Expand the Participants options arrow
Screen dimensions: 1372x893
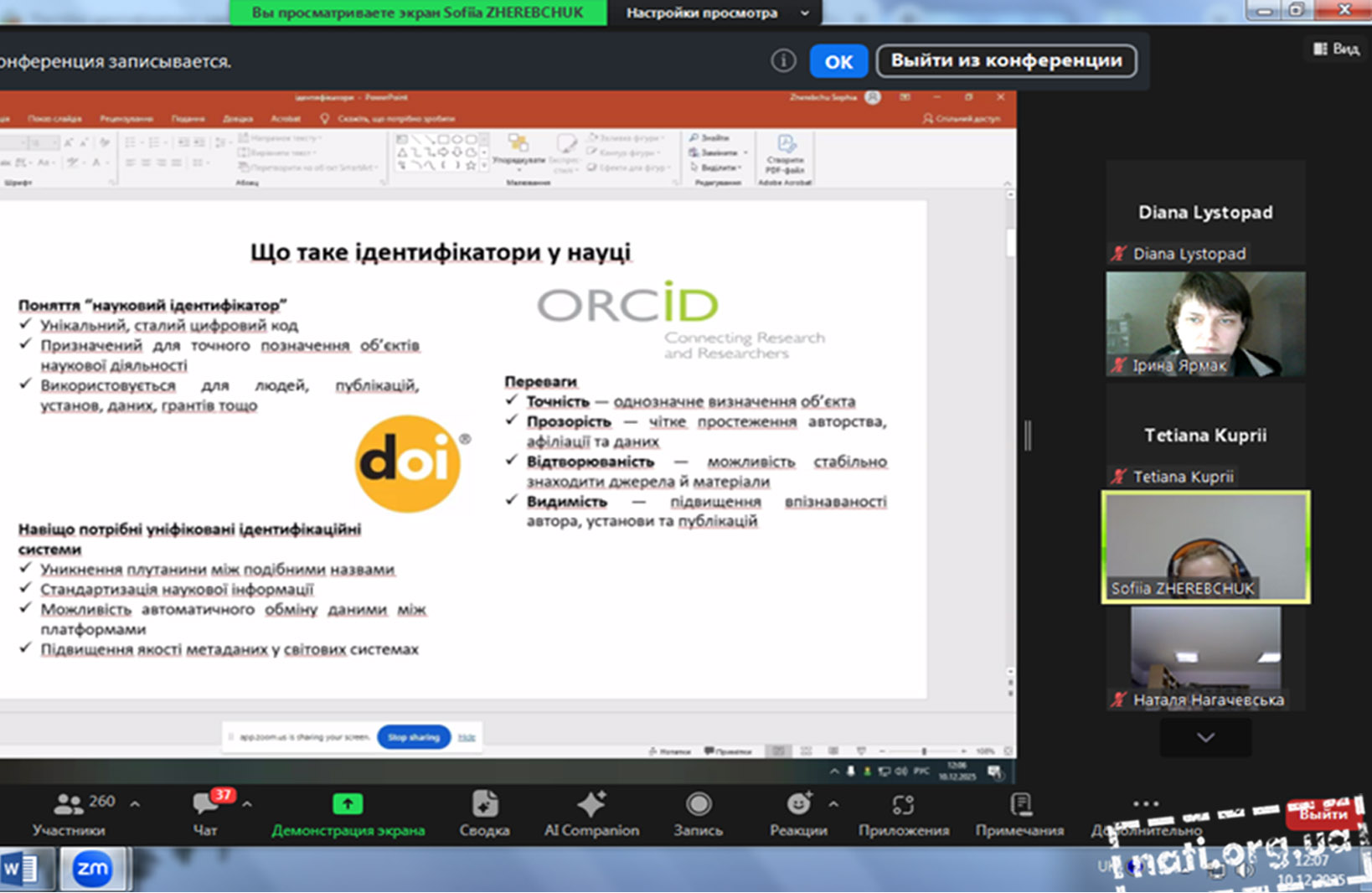coord(135,804)
